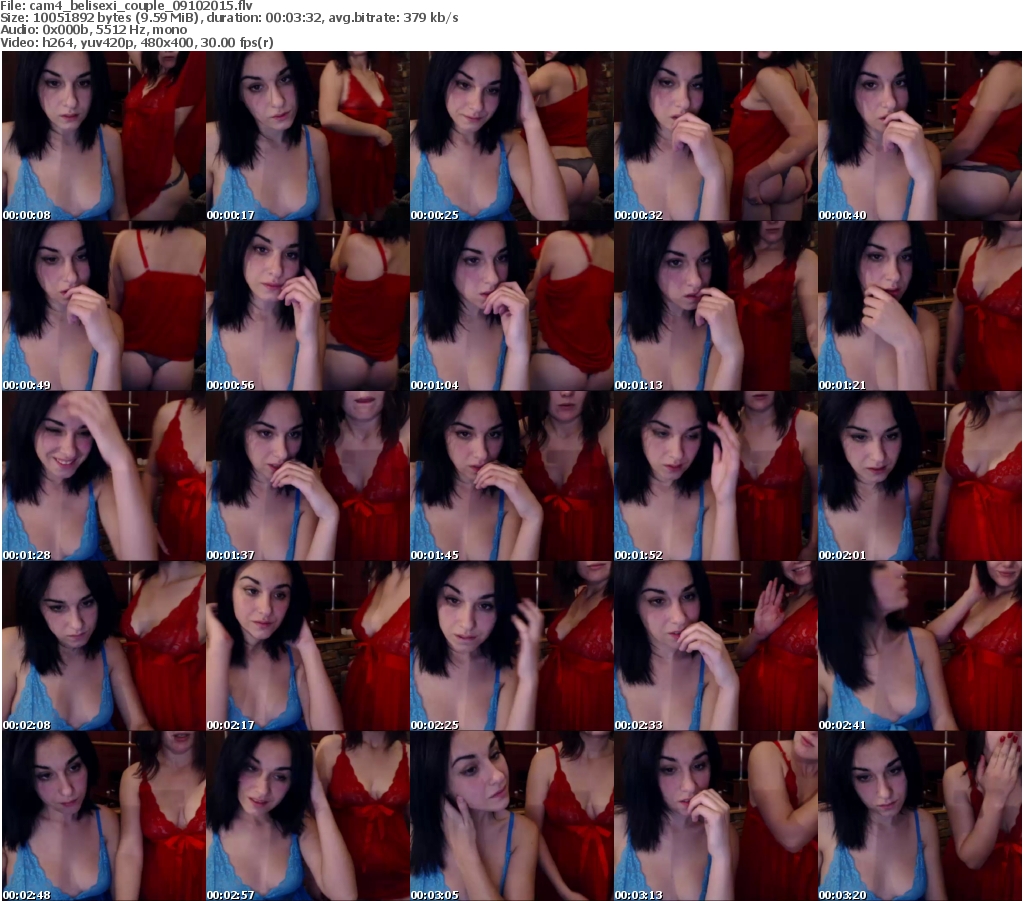Pick the frame stamped 00:00:56

(x=308, y=306)
